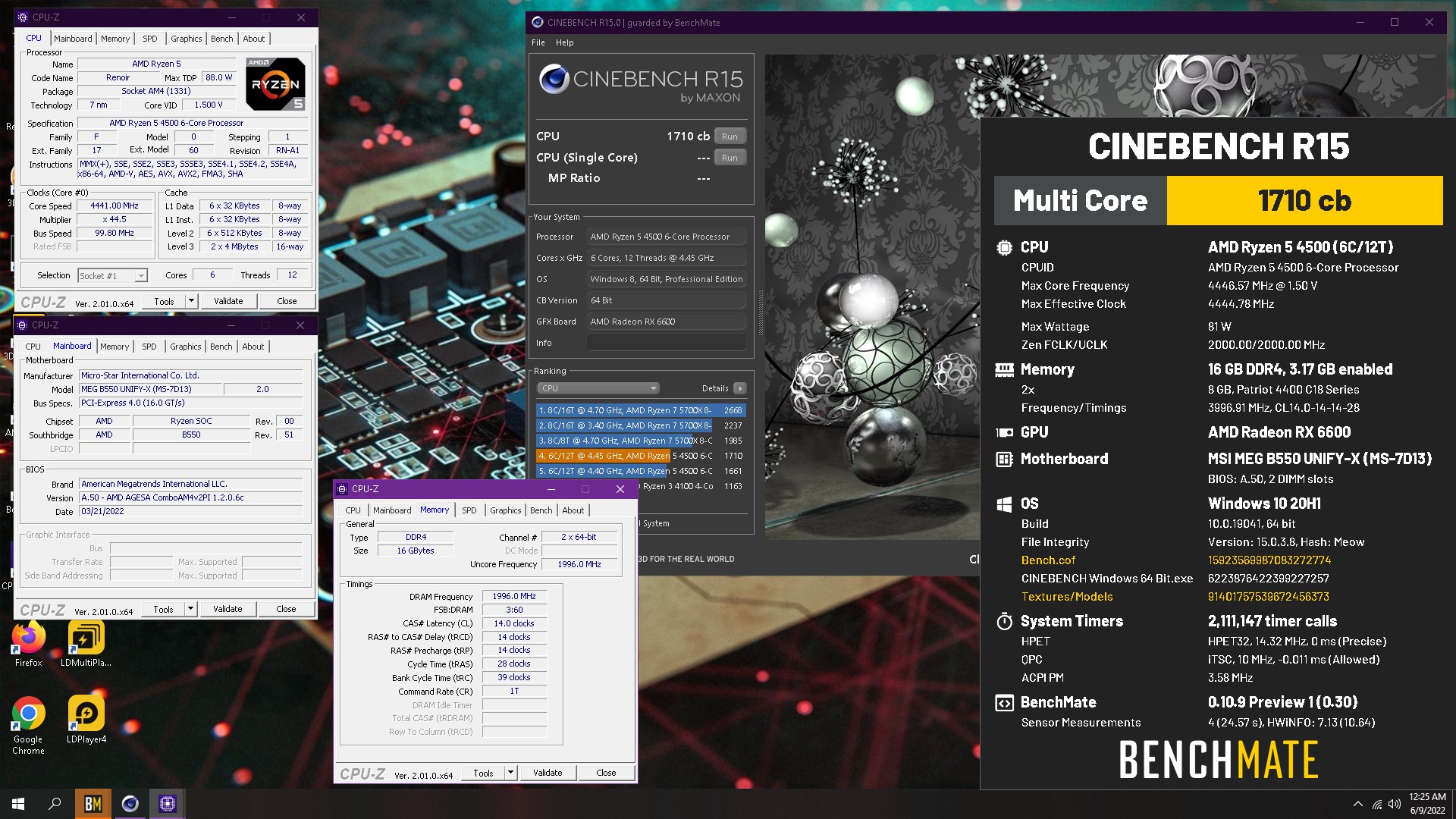Click the DRAM Frequency 1996.0 MHz field
Screen dimensions: 1456x819
(514, 596)
